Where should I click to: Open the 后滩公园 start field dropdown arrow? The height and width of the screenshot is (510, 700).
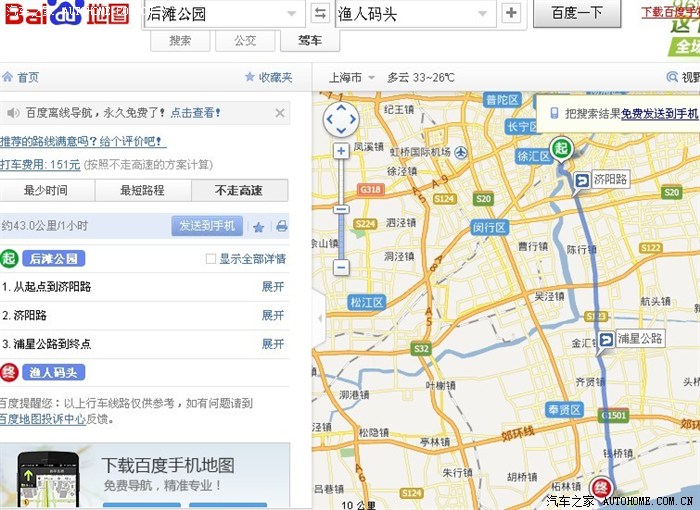click(291, 14)
